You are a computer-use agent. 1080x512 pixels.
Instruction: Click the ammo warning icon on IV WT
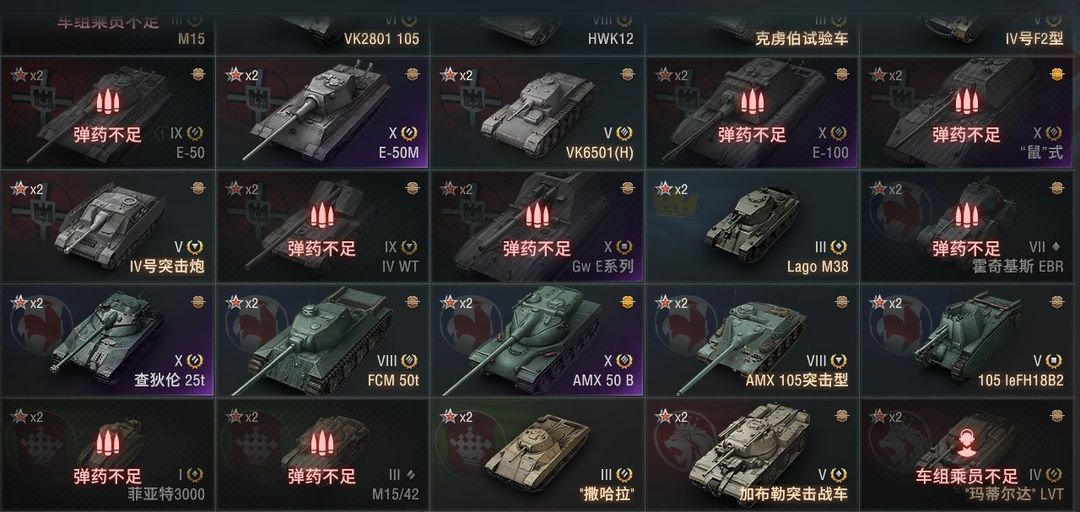pyautogui.click(x=322, y=216)
